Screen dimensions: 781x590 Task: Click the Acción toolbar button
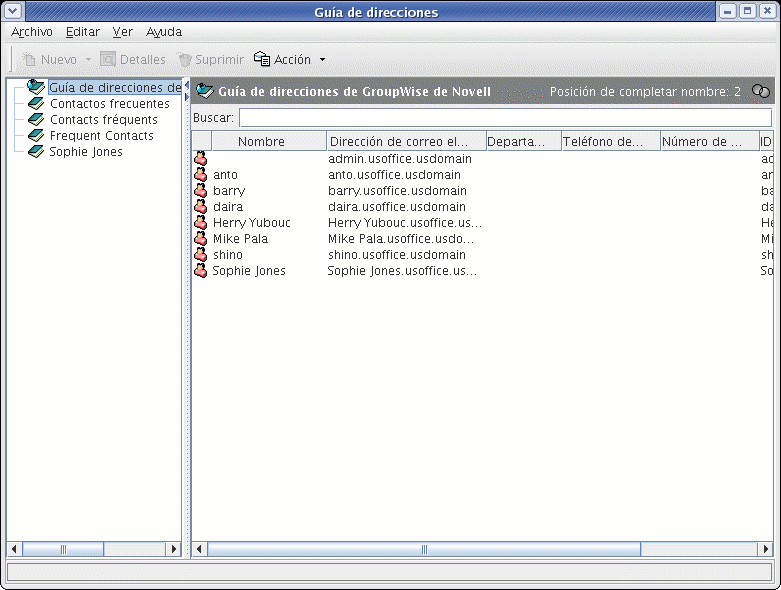(x=282, y=59)
